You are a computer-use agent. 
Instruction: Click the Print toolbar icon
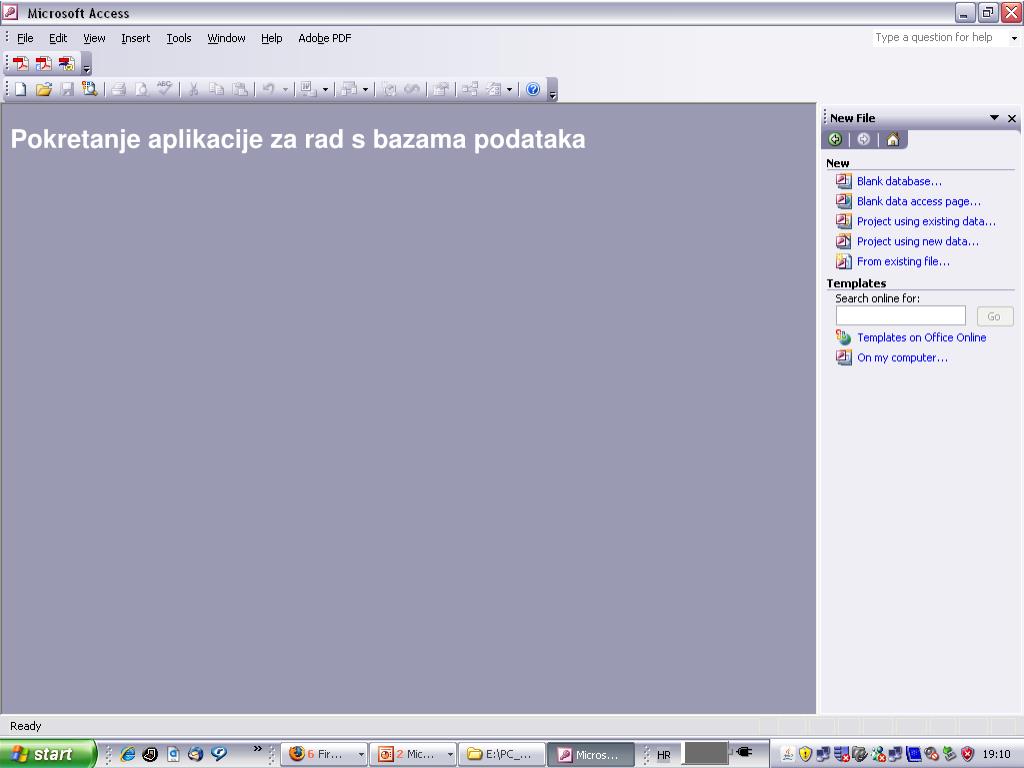click(x=118, y=89)
